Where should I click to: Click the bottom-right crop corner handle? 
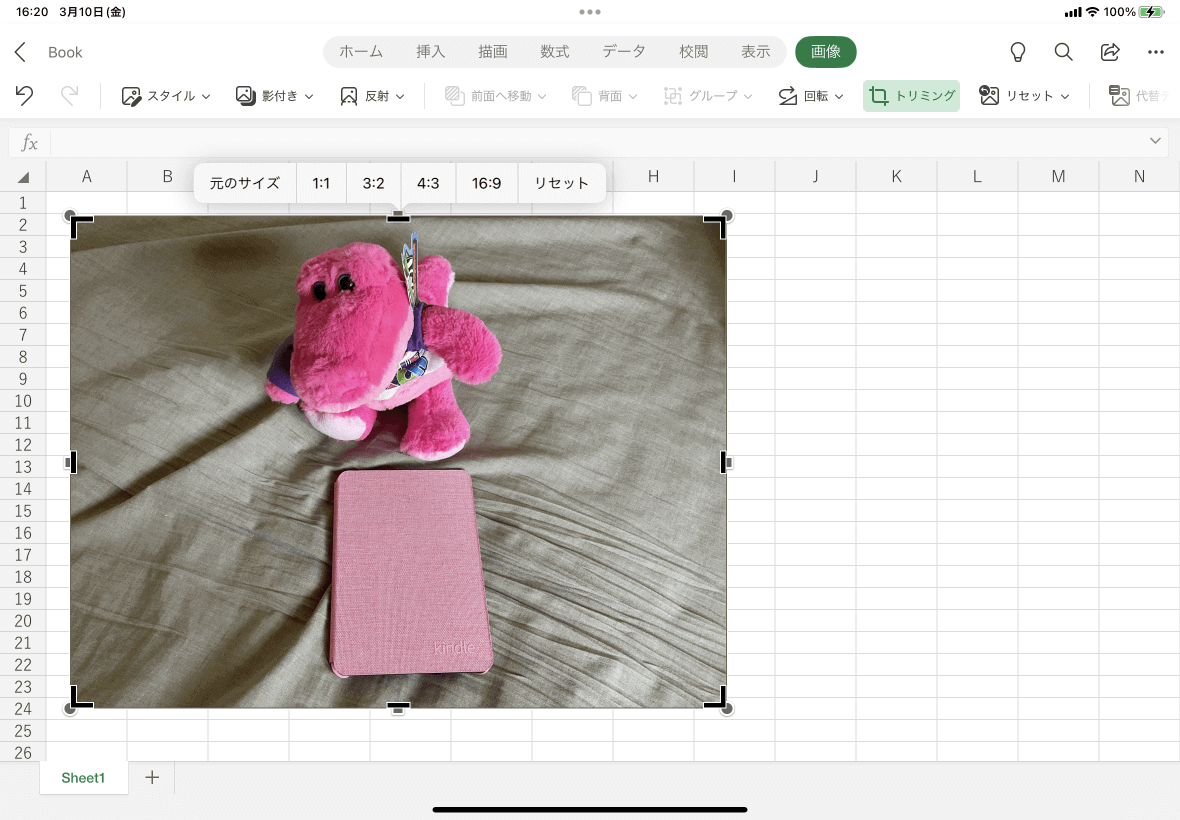click(x=716, y=697)
